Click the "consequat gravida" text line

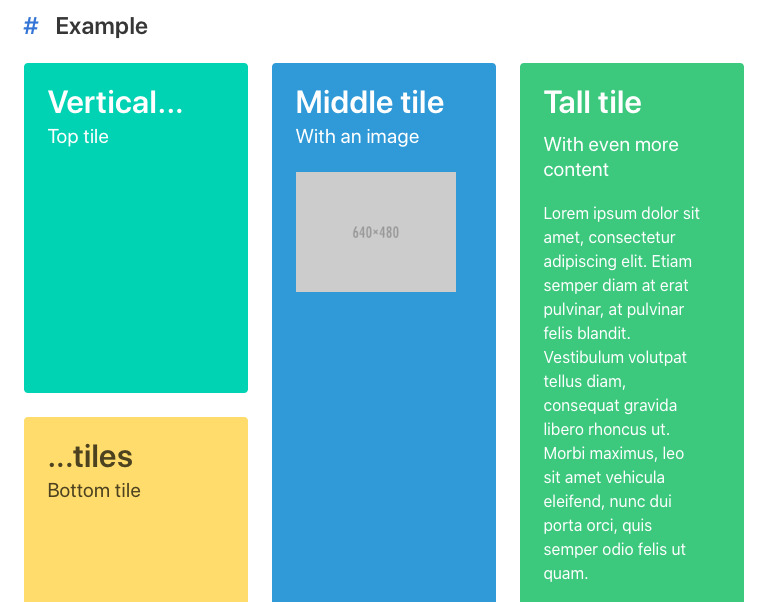point(610,405)
